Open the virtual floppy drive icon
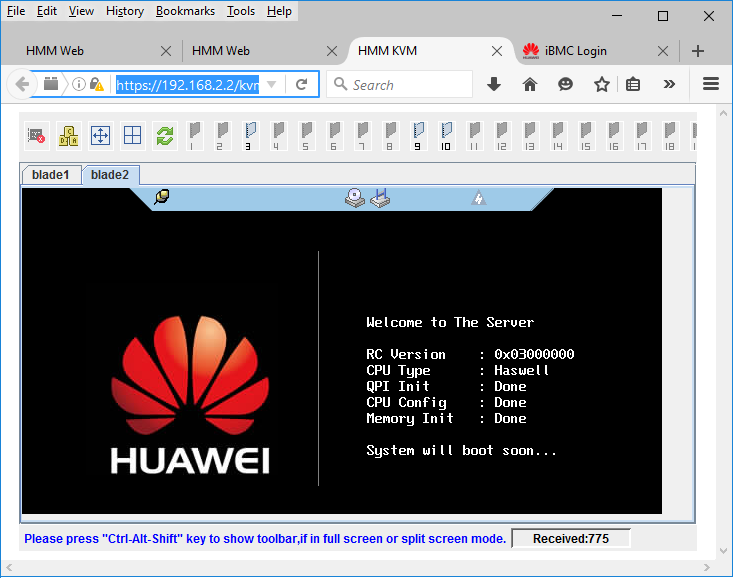Screen dimensions: 733x578 (380, 198)
